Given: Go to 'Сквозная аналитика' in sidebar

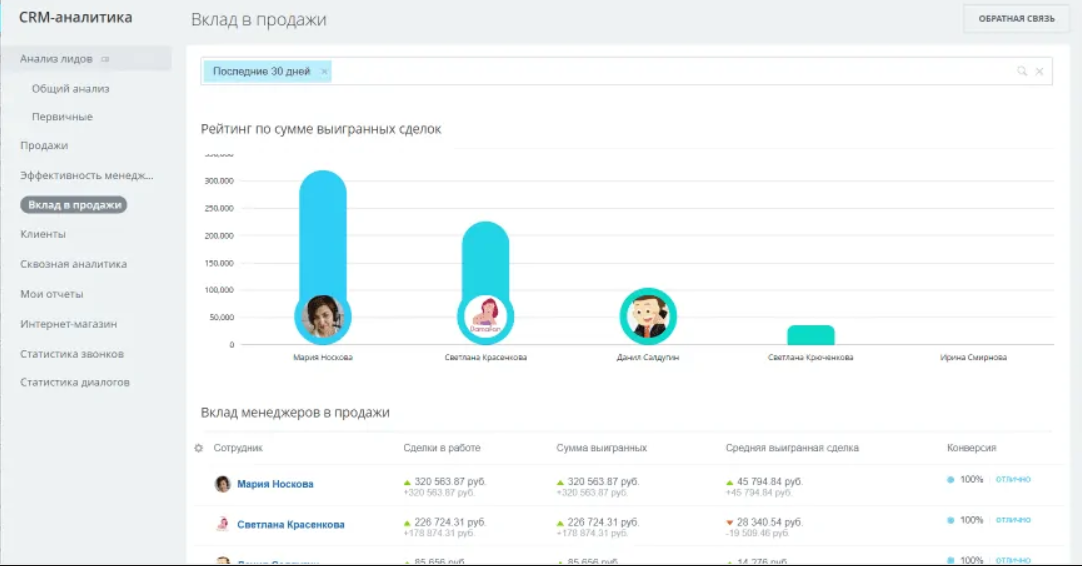Looking at the screenshot, I should point(73,265).
